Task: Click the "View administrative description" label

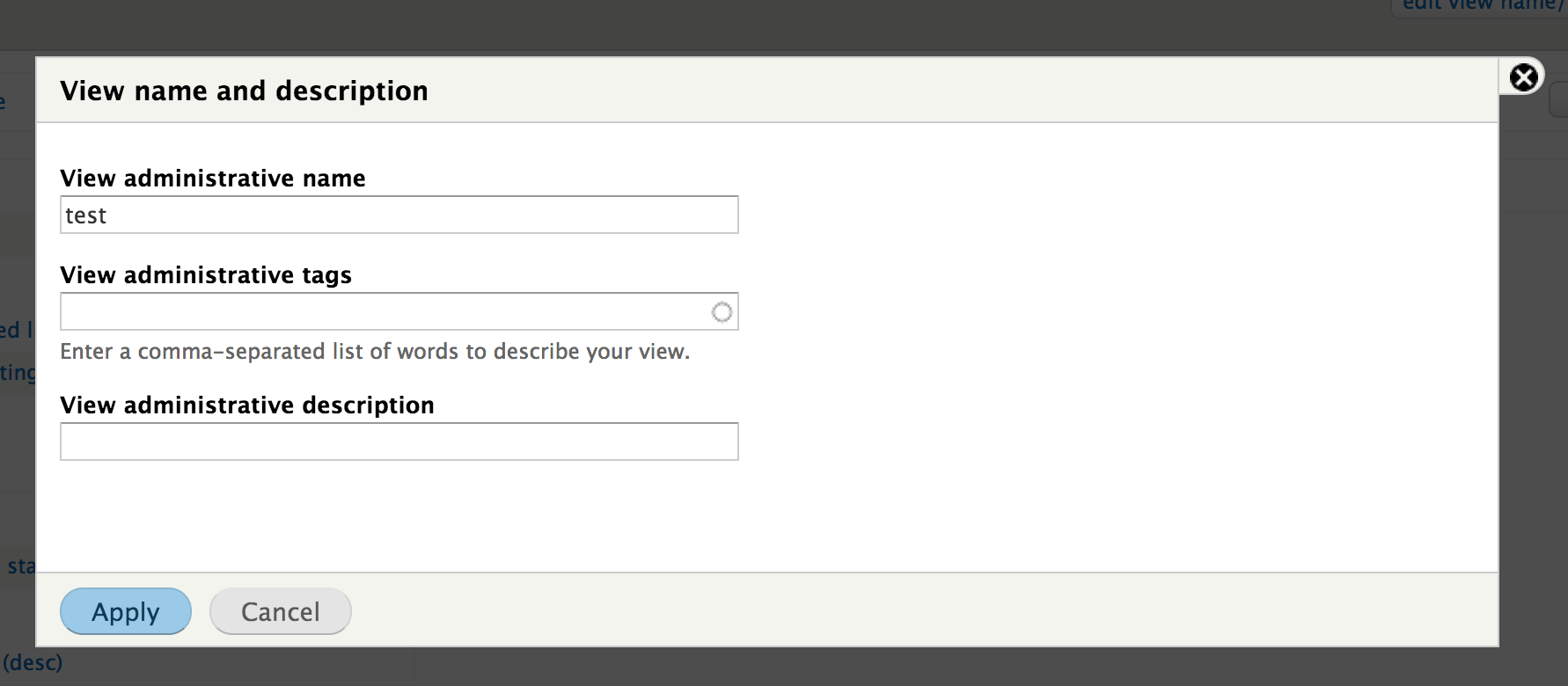Action: pyautogui.click(x=246, y=405)
